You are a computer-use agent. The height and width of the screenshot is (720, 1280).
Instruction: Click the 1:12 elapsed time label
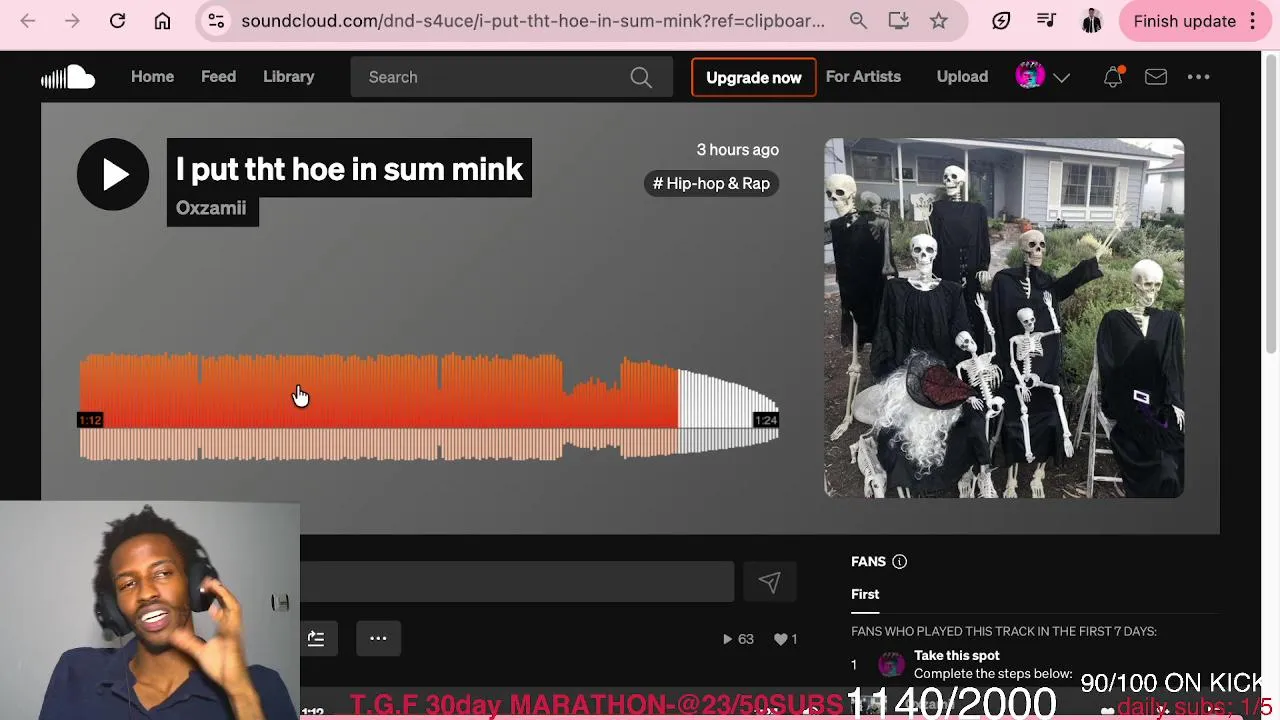pos(90,420)
